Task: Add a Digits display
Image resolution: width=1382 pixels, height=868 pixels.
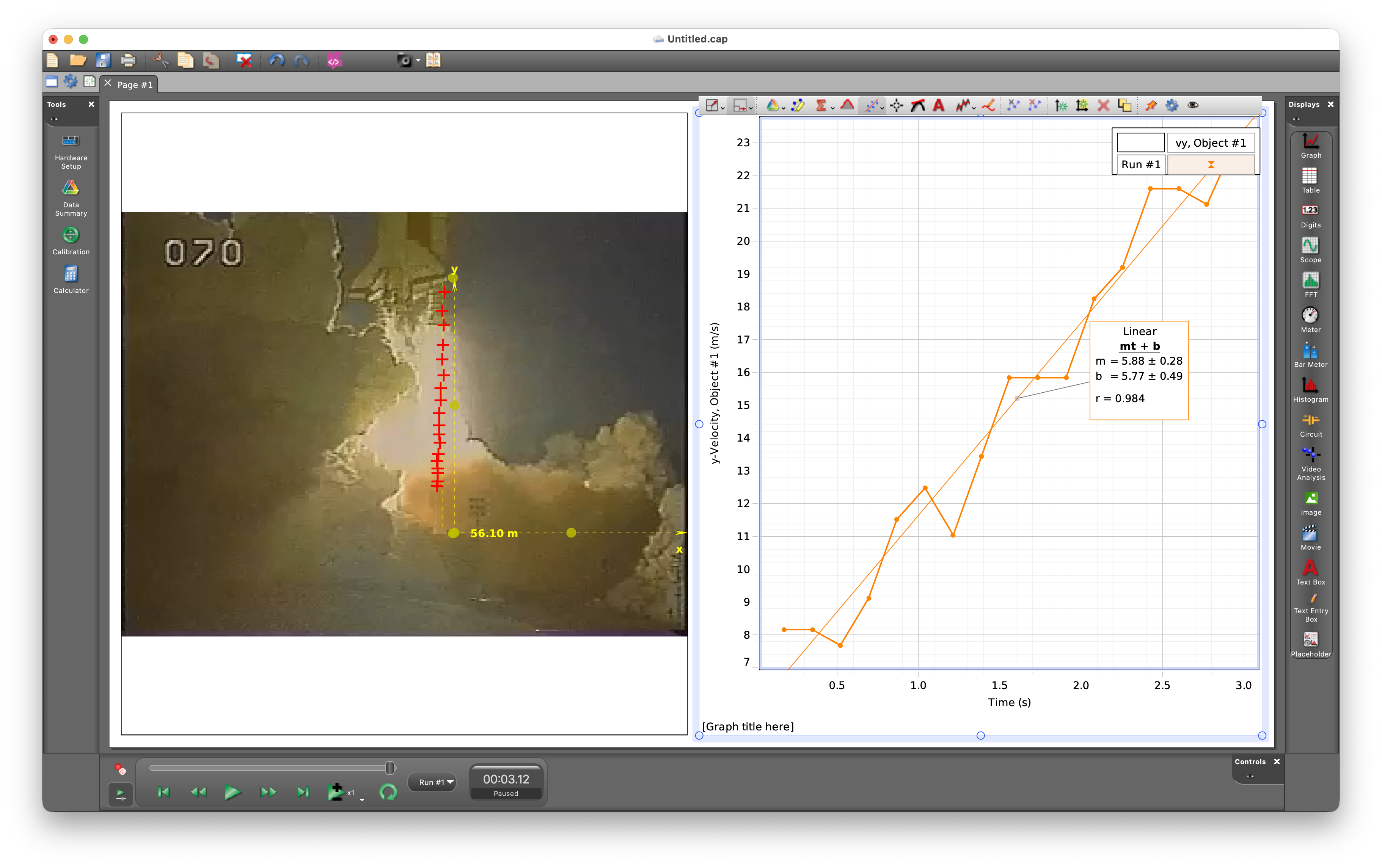Action: (1310, 216)
